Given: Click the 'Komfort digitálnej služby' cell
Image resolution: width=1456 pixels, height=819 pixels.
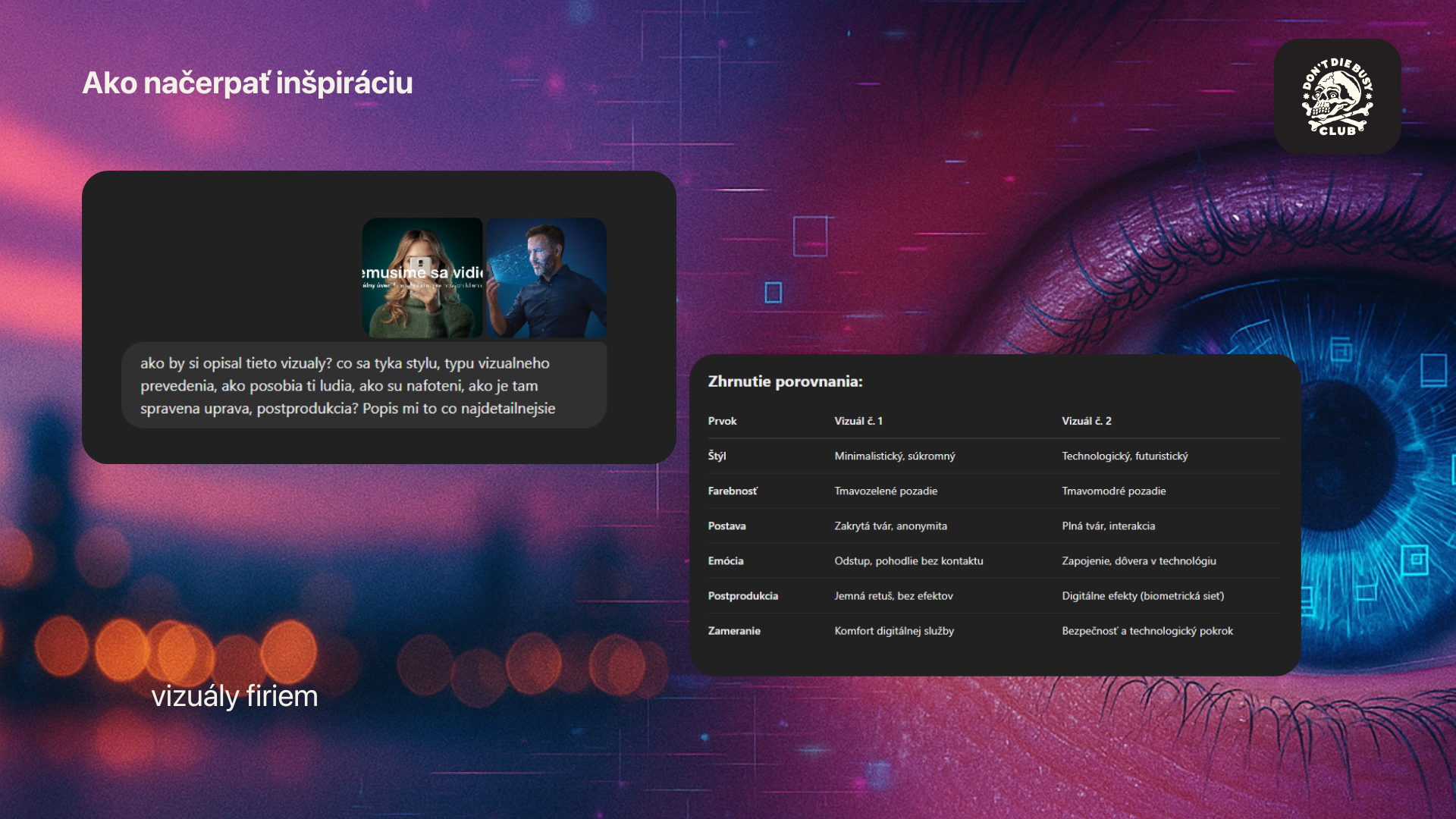Looking at the screenshot, I should [x=894, y=630].
